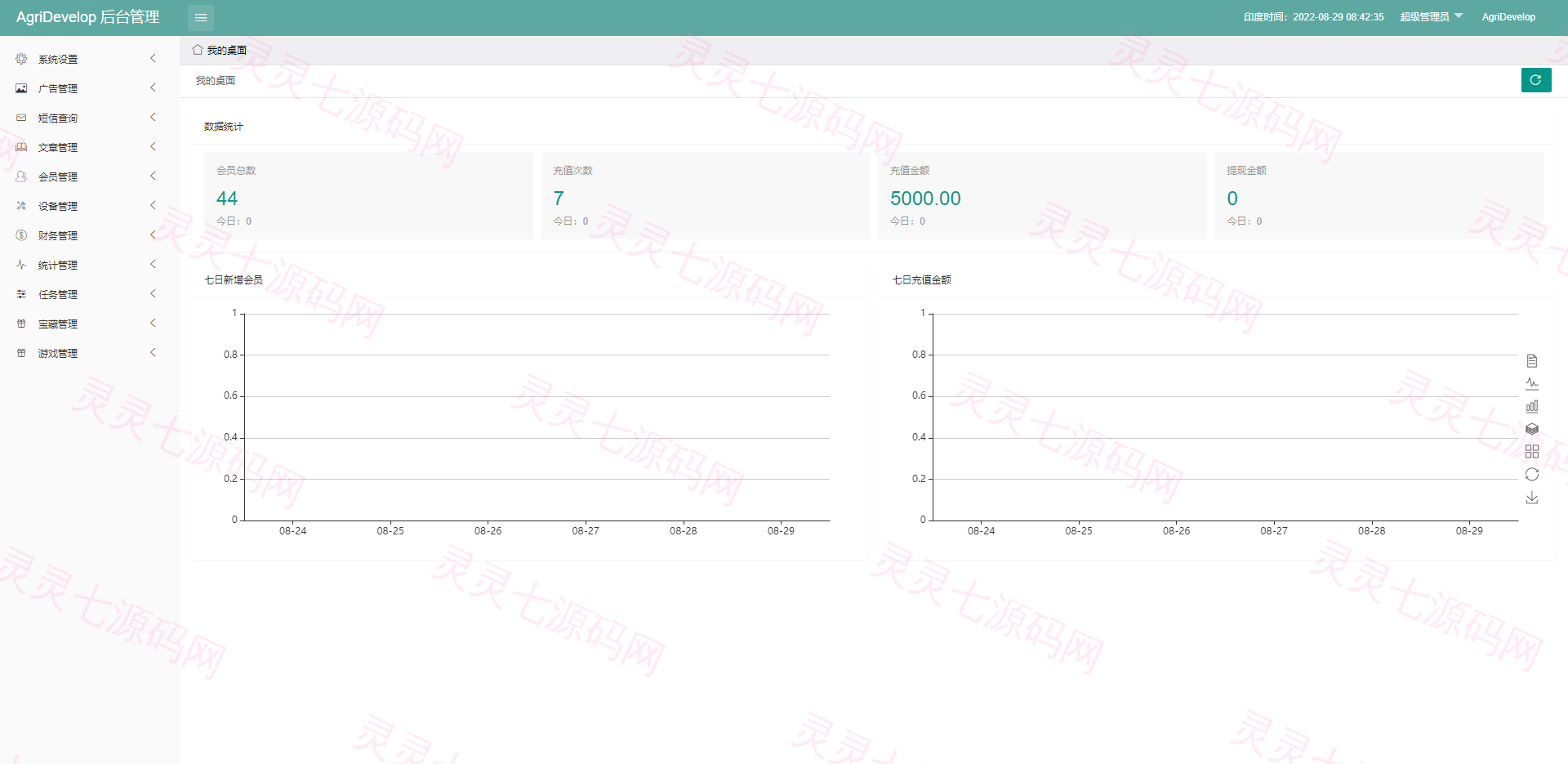Image resolution: width=1568 pixels, height=764 pixels.
Task: Expand the 文章管理 menu chevron
Action: point(153,146)
